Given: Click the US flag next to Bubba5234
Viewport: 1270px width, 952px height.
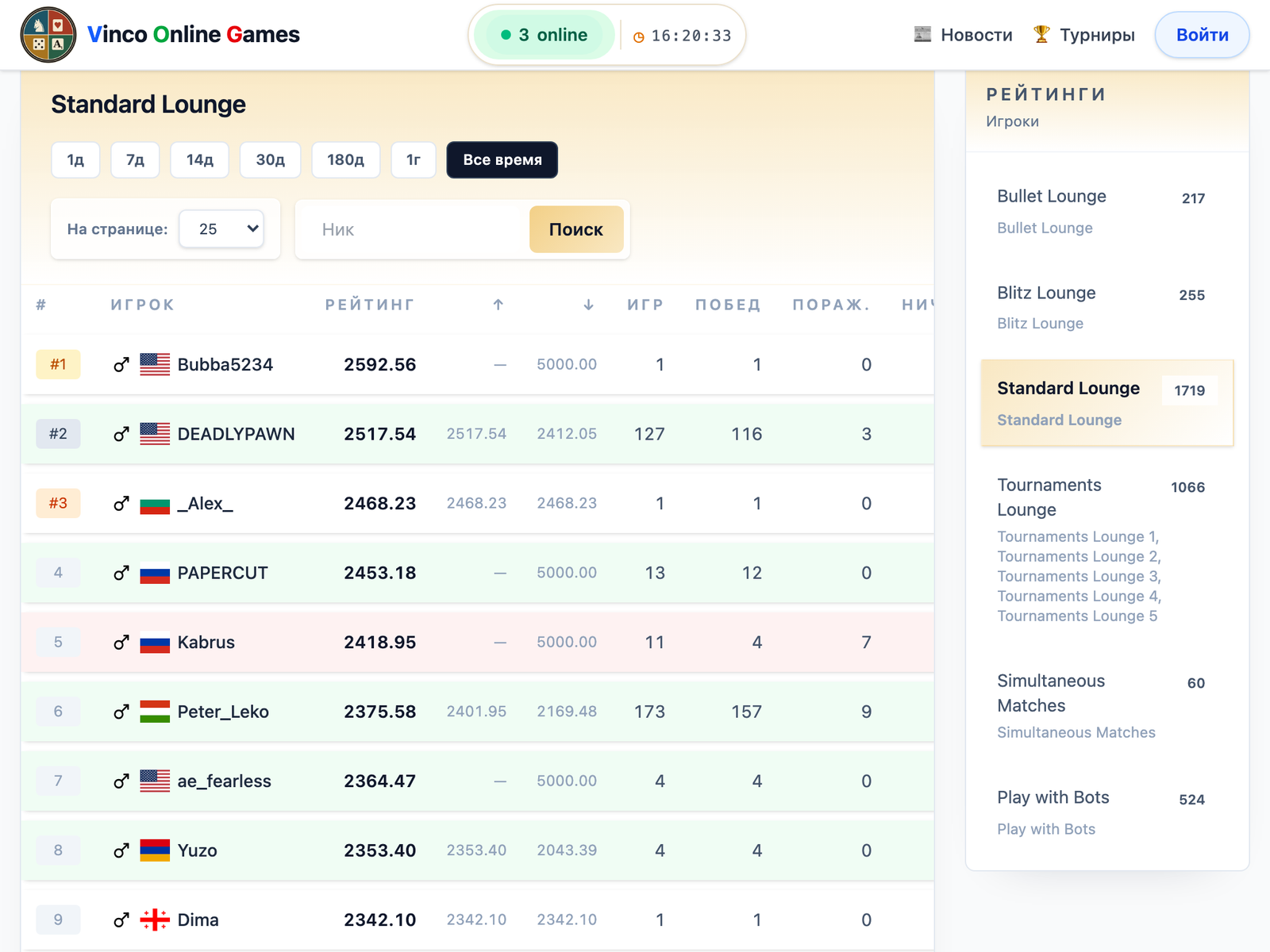Looking at the screenshot, I should (155, 364).
